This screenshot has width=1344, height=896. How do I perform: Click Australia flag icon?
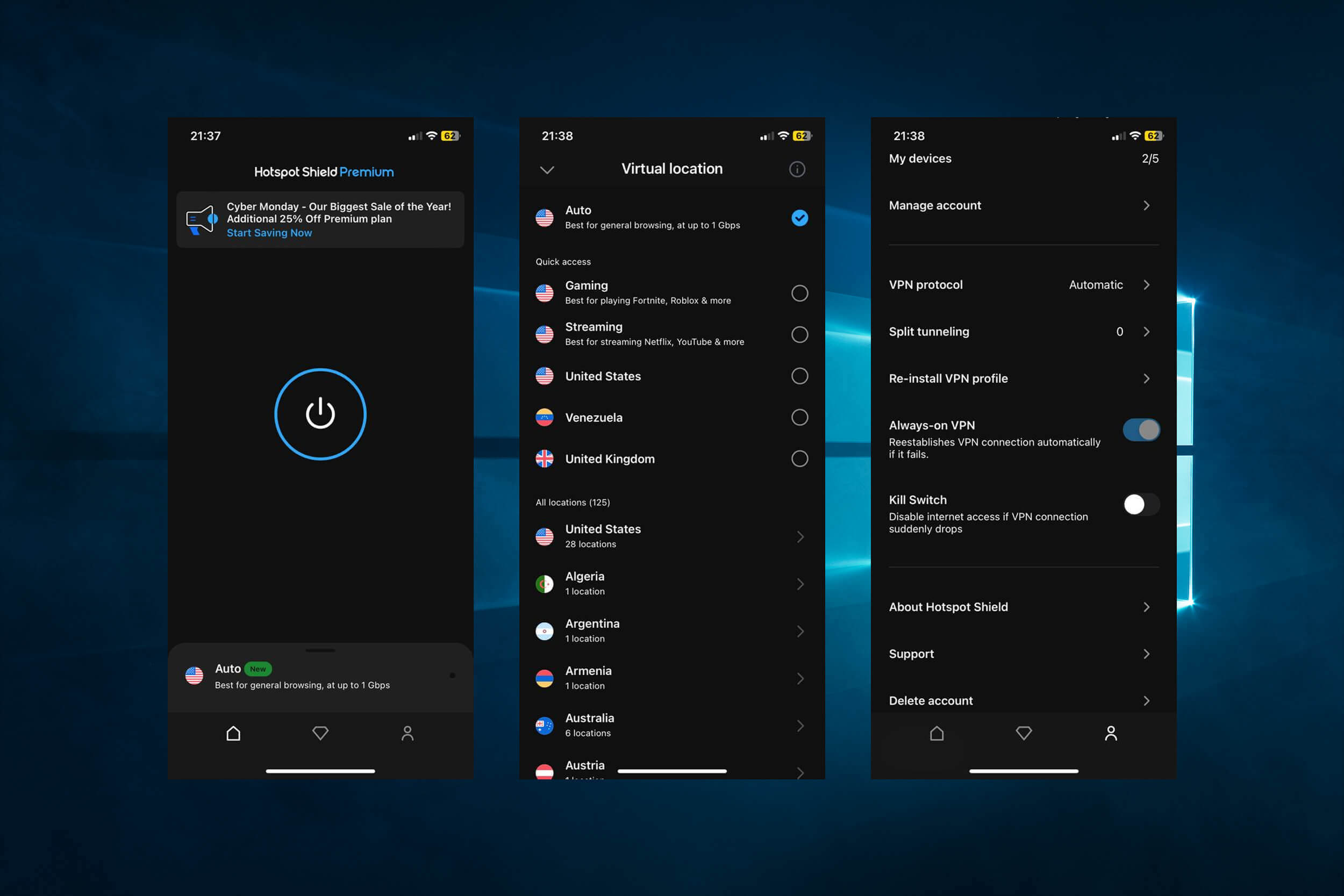pyautogui.click(x=544, y=726)
